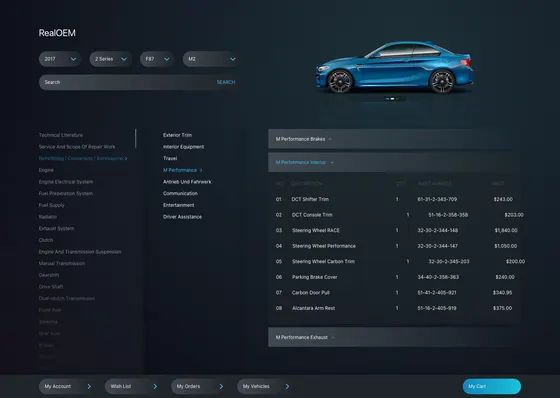Select the Engine category
The height and width of the screenshot is (398, 560).
point(46,170)
